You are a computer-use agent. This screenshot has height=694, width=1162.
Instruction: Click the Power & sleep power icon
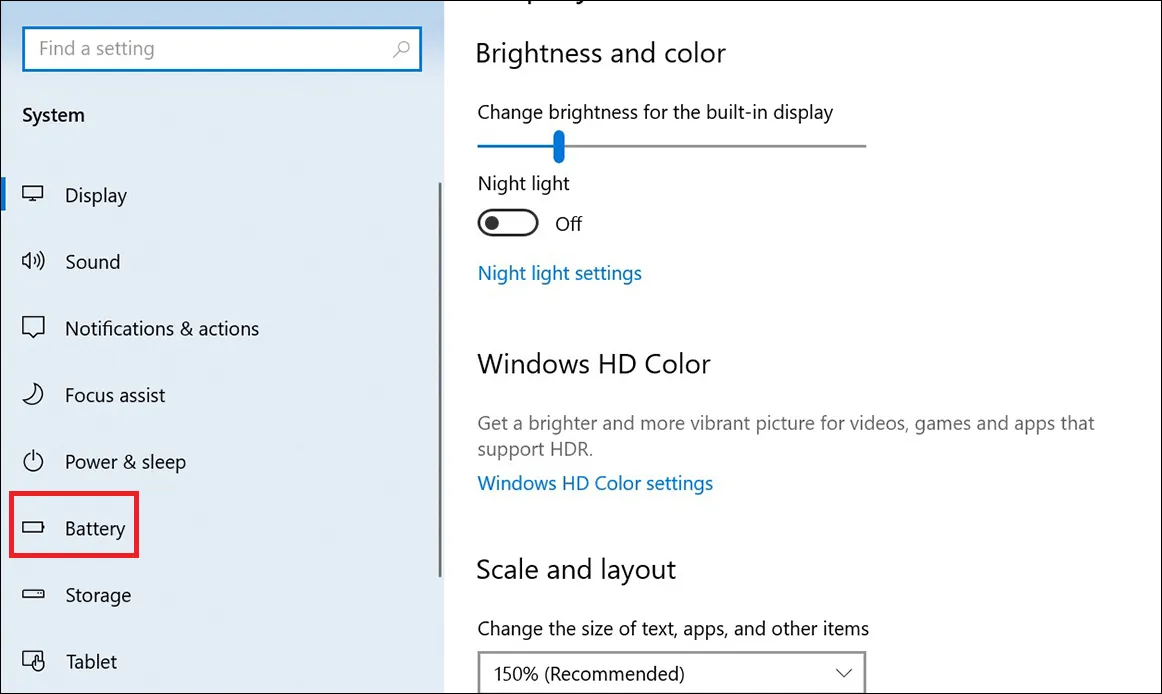coord(34,462)
